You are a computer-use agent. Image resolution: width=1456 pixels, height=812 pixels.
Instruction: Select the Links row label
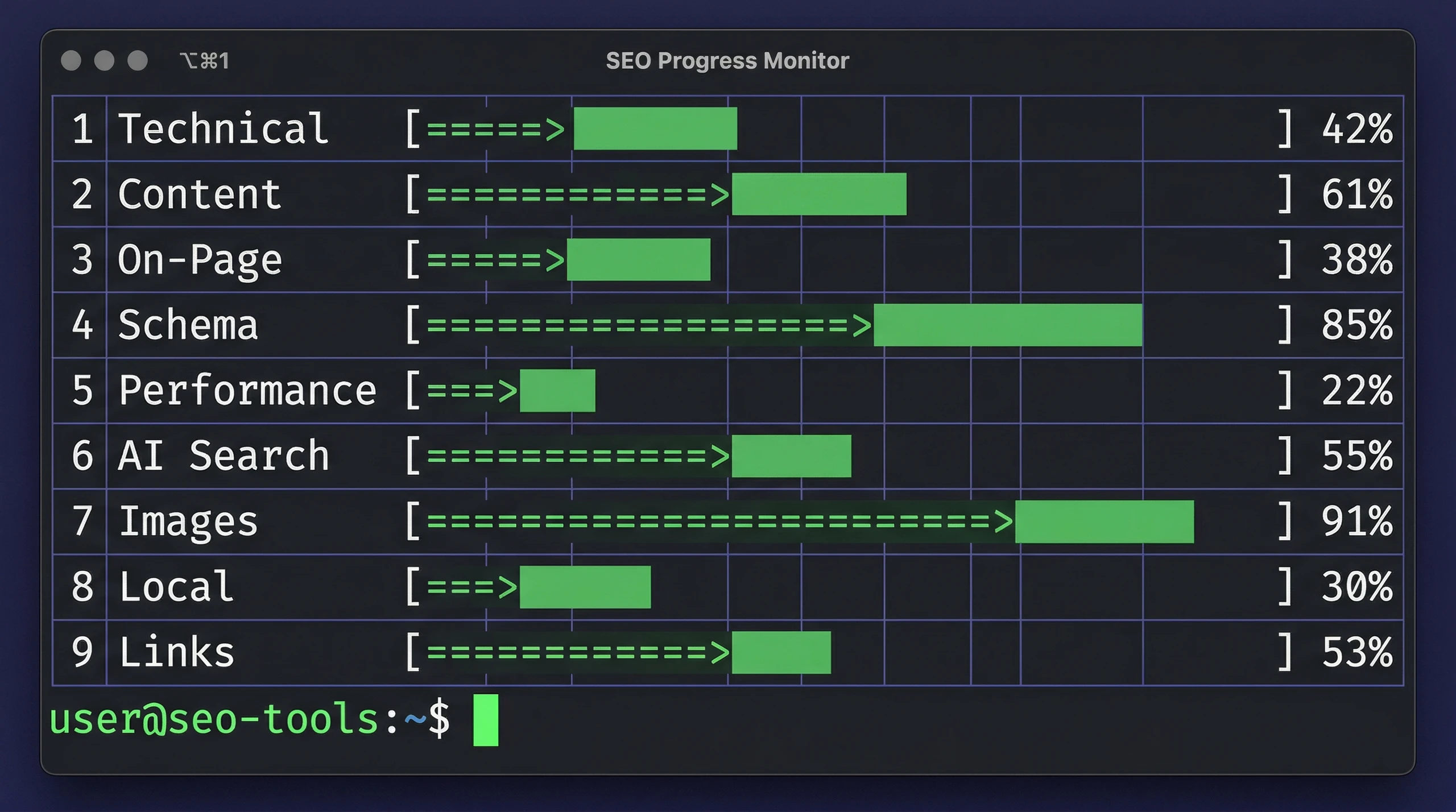coord(176,652)
